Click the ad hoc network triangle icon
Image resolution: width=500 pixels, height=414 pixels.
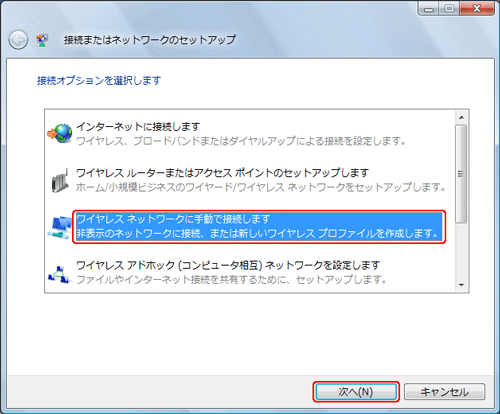pyautogui.click(x=59, y=275)
